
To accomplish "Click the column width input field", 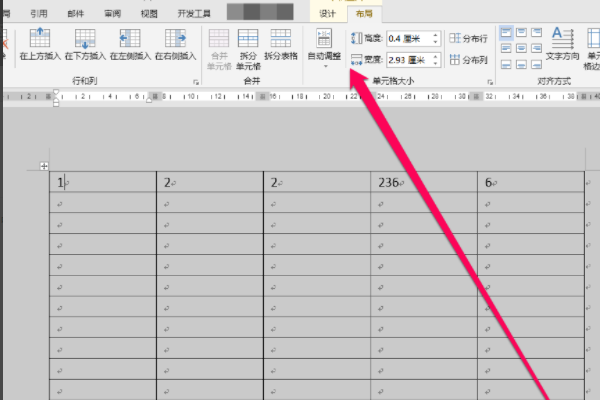I will point(409,60).
